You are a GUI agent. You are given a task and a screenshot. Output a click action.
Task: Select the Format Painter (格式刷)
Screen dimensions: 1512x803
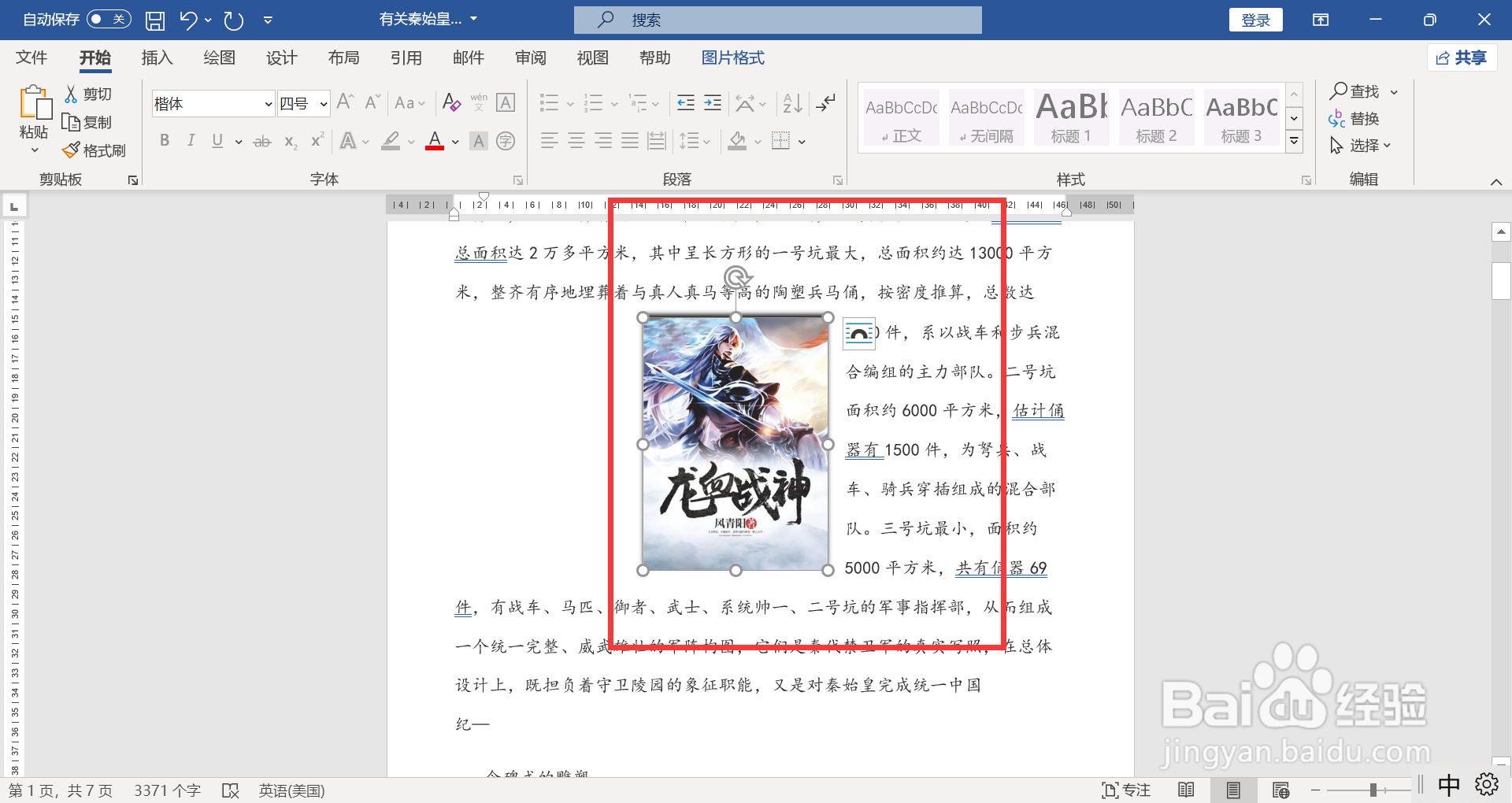coord(94,150)
